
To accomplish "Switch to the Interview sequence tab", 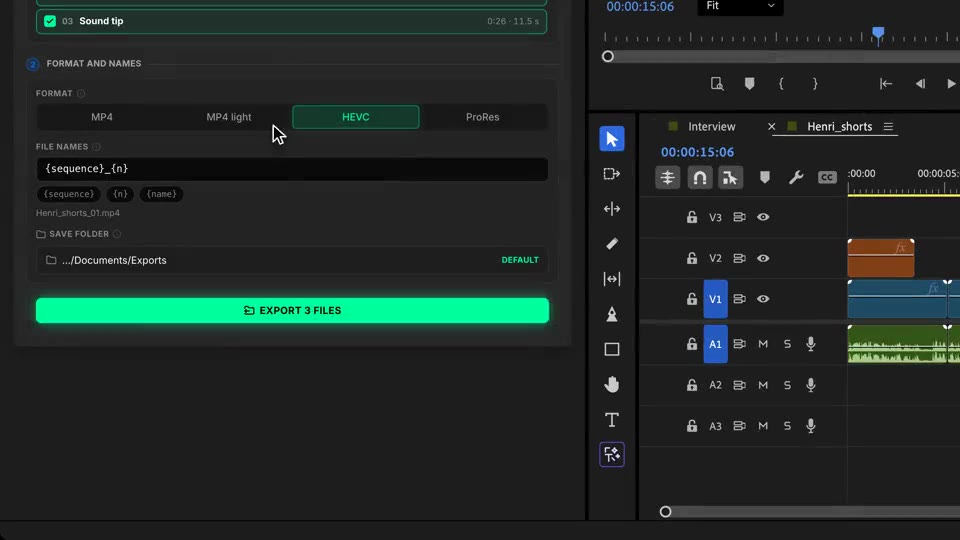I will [x=711, y=127].
